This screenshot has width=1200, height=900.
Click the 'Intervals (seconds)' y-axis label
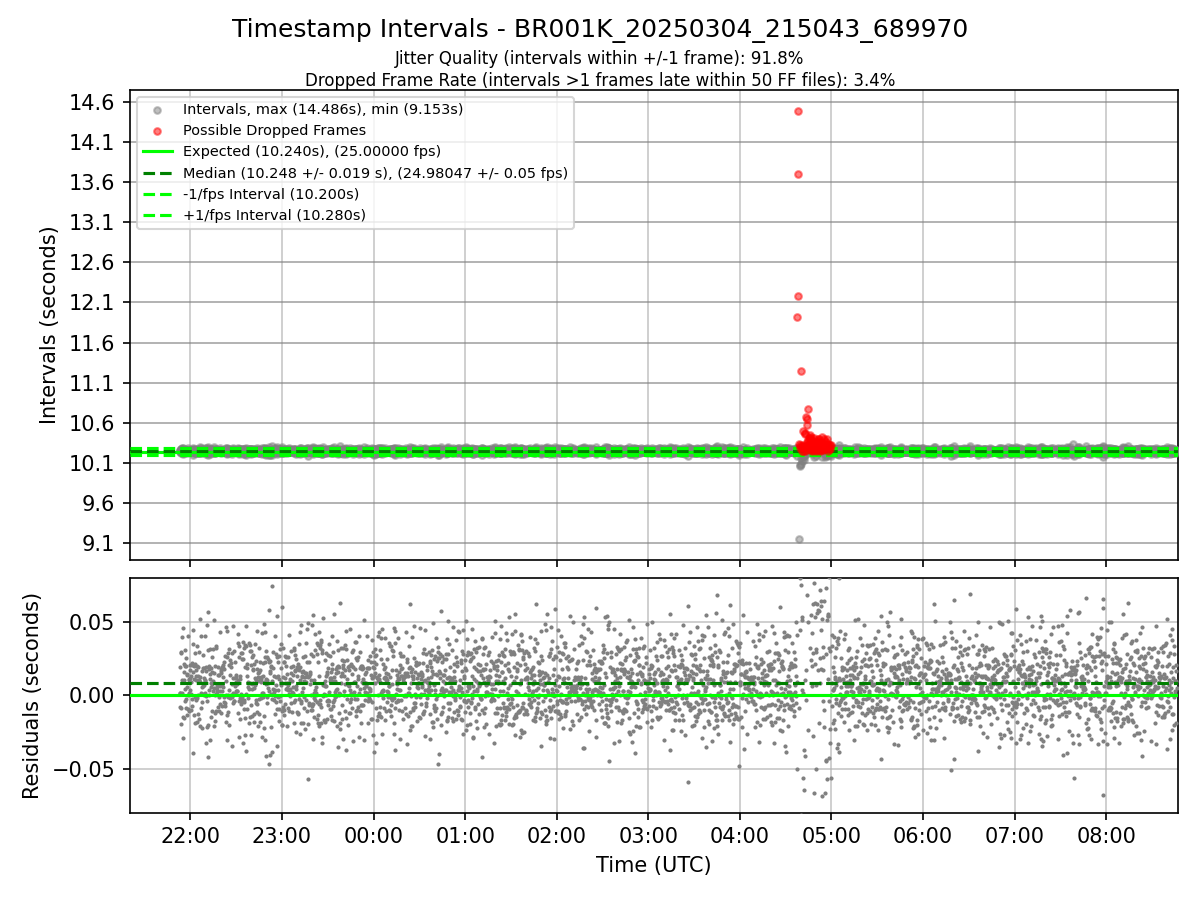pos(49,325)
